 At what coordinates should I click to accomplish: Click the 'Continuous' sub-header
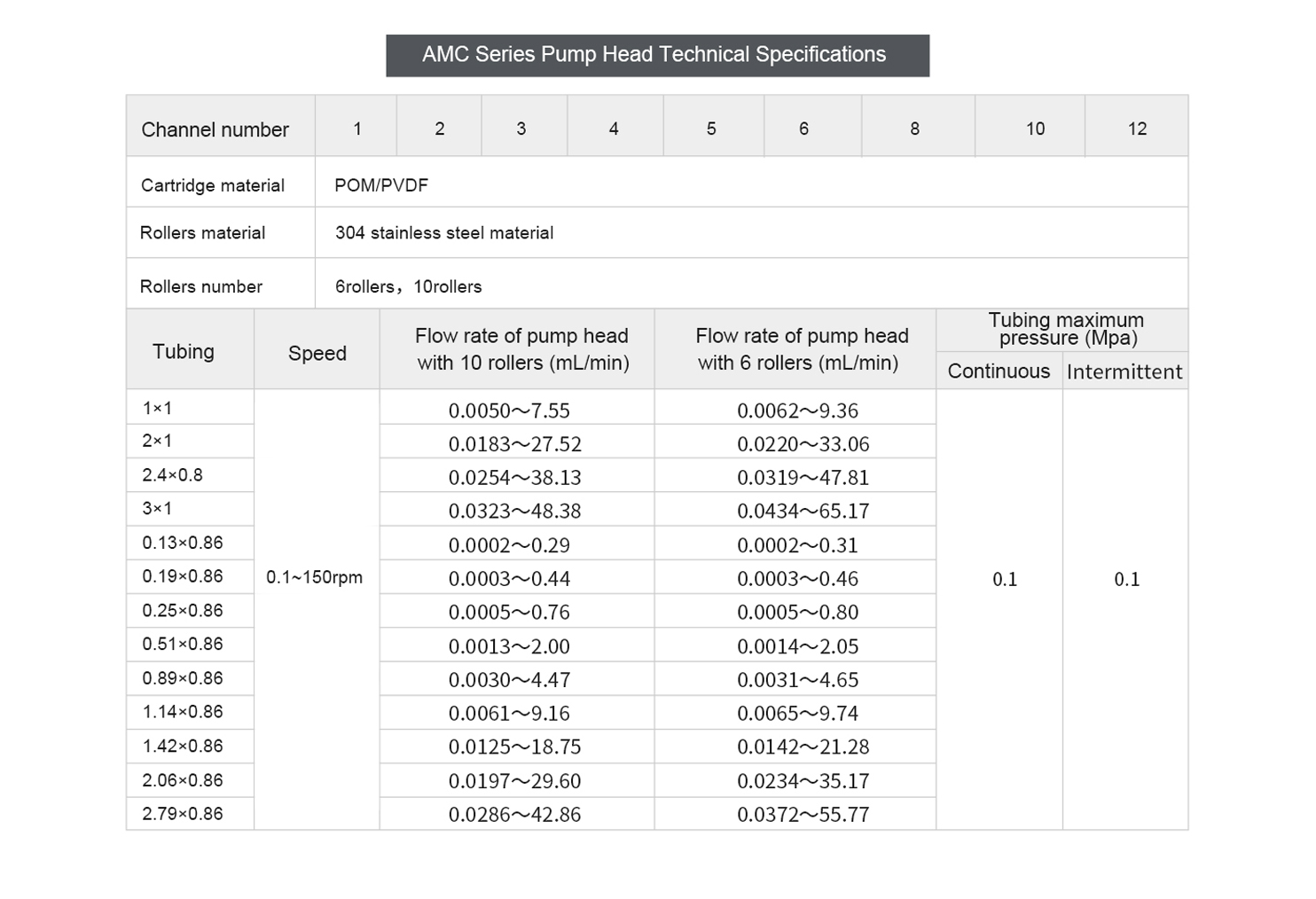[x=999, y=371]
